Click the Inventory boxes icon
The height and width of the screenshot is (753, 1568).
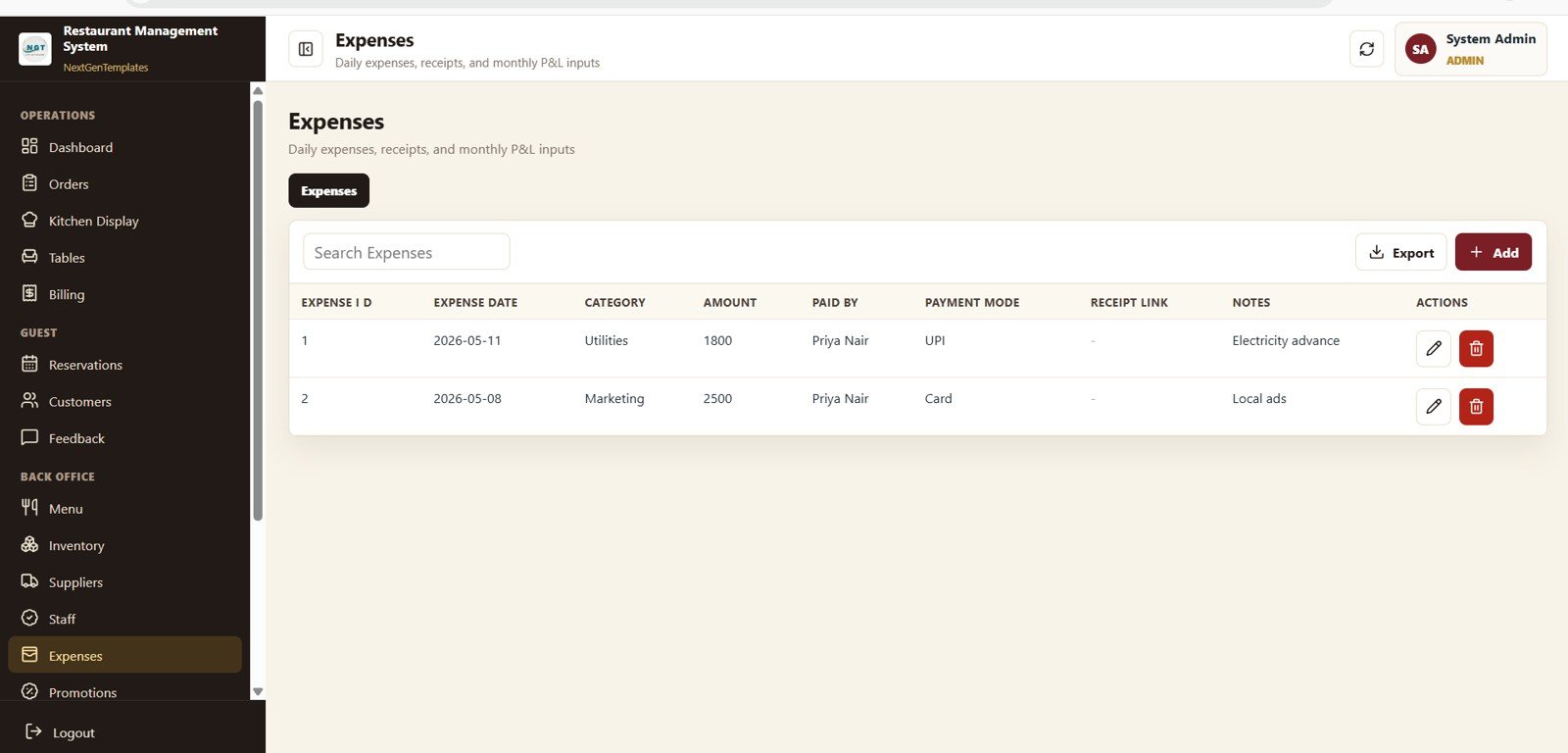click(29, 544)
